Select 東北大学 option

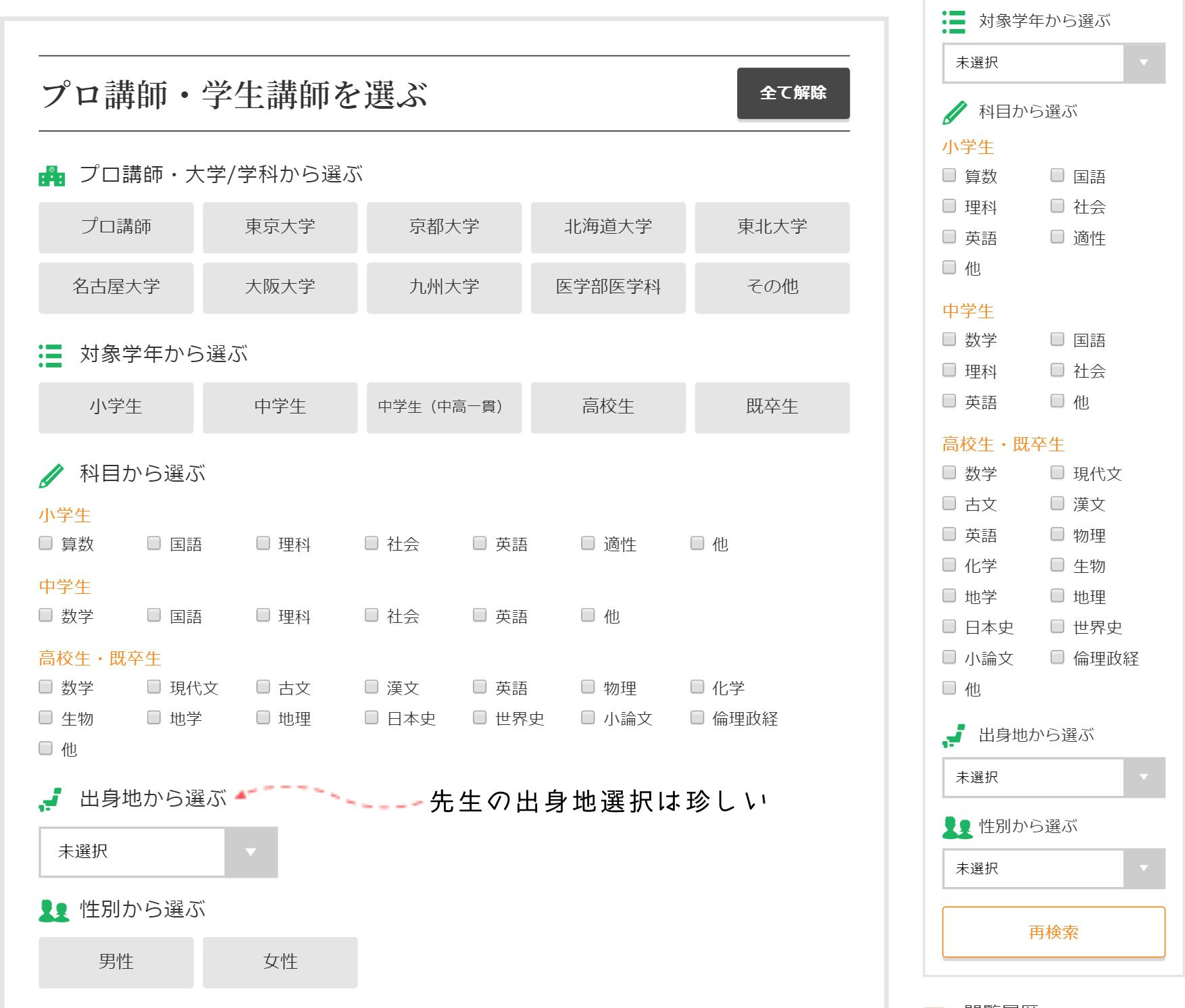[773, 228]
